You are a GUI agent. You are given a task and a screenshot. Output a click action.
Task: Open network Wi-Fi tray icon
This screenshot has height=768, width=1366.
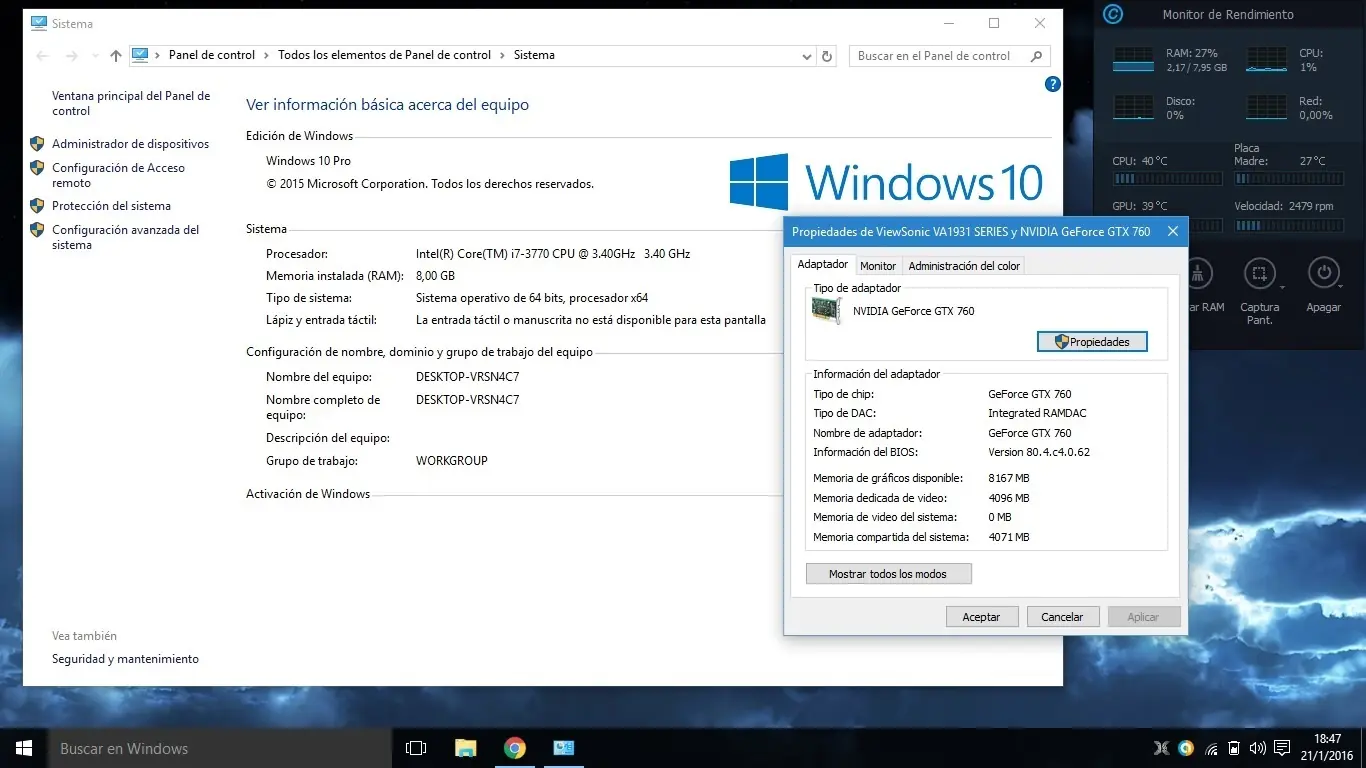click(1211, 748)
